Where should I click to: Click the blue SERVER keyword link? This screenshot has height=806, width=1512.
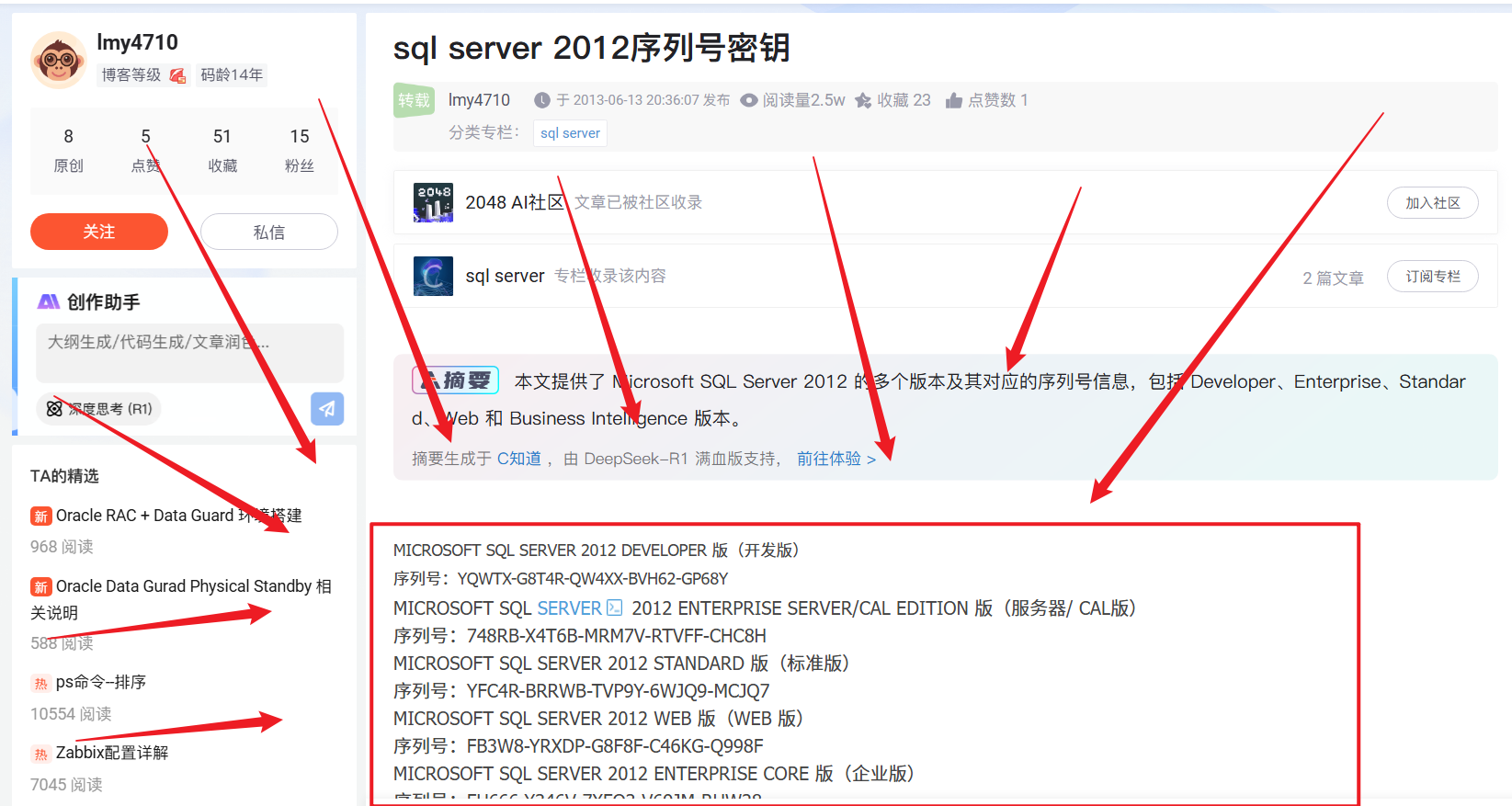(x=569, y=608)
